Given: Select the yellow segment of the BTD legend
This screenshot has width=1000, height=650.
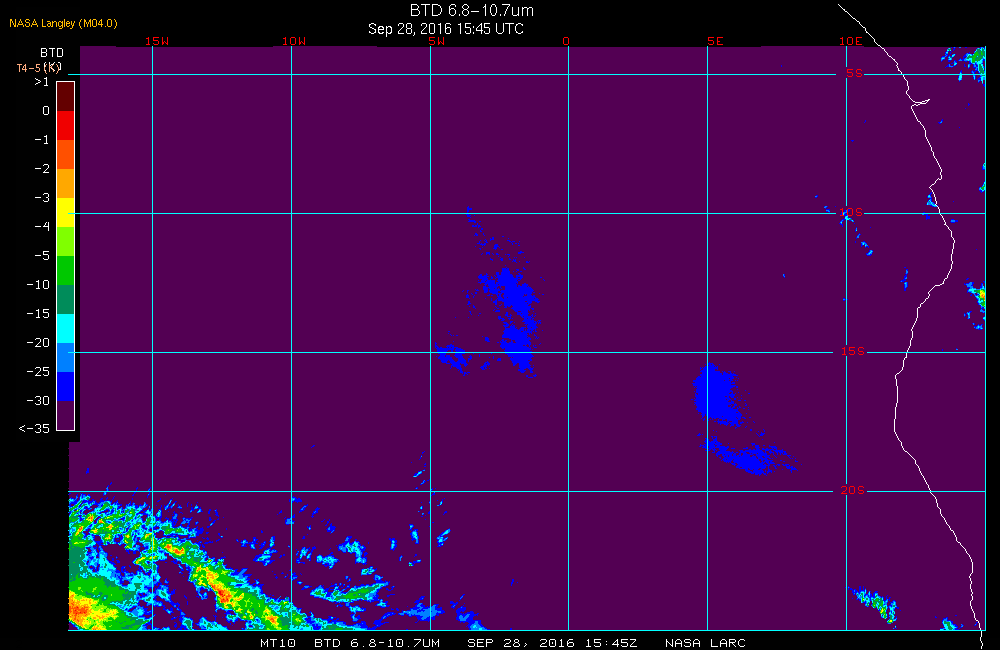Looking at the screenshot, I should click(x=66, y=212).
